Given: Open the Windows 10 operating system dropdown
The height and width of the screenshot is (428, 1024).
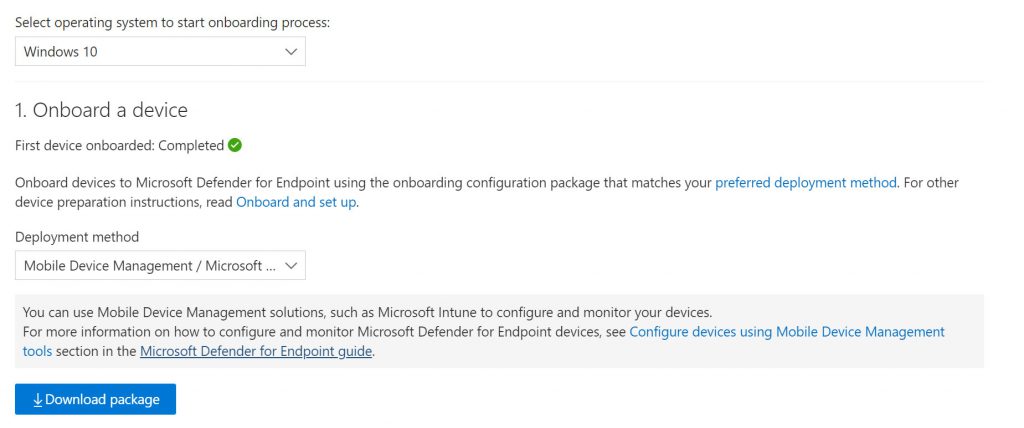Looking at the screenshot, I should pos(160,51).
